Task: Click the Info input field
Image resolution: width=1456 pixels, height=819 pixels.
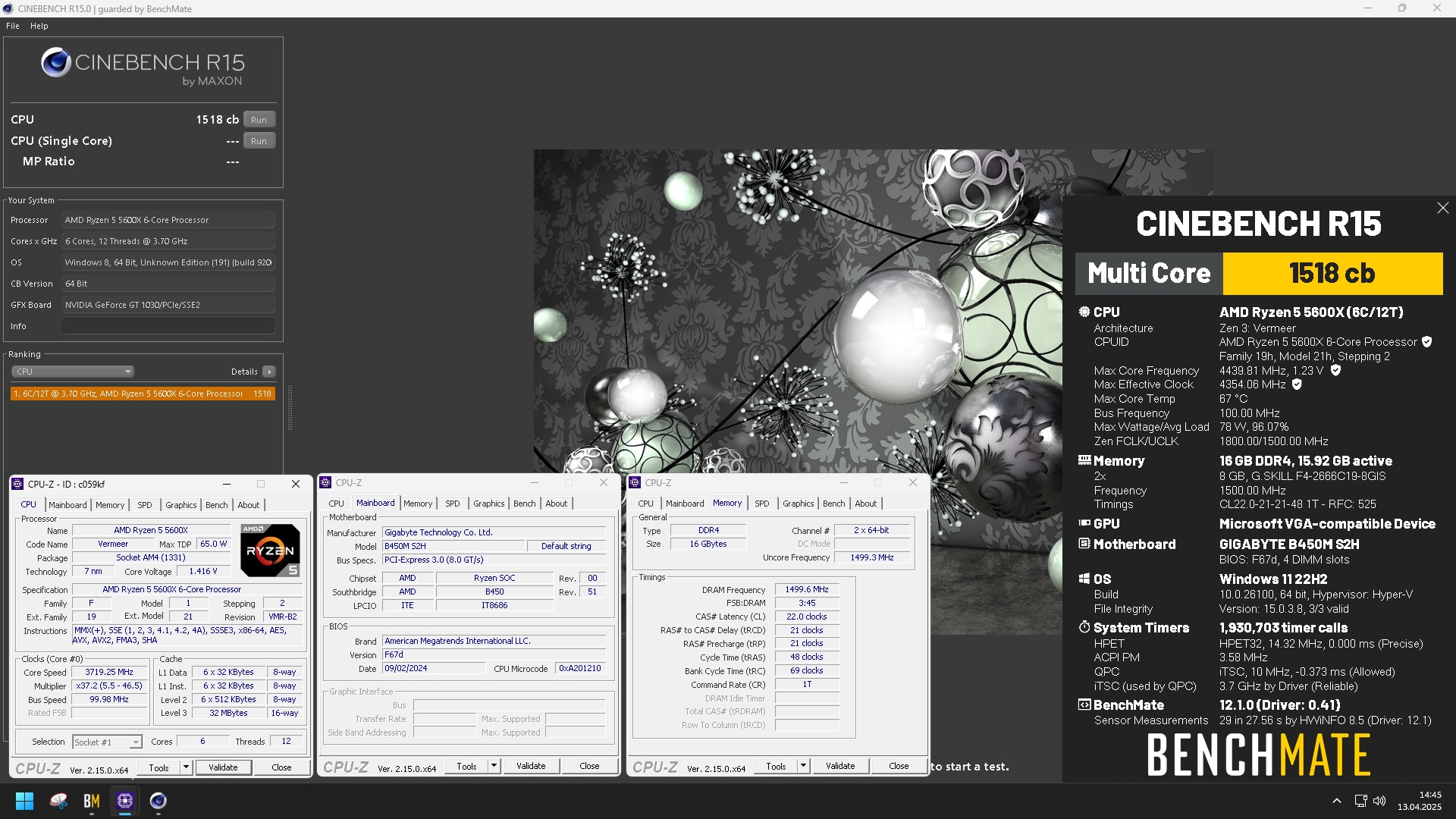Action: (168, 326)
